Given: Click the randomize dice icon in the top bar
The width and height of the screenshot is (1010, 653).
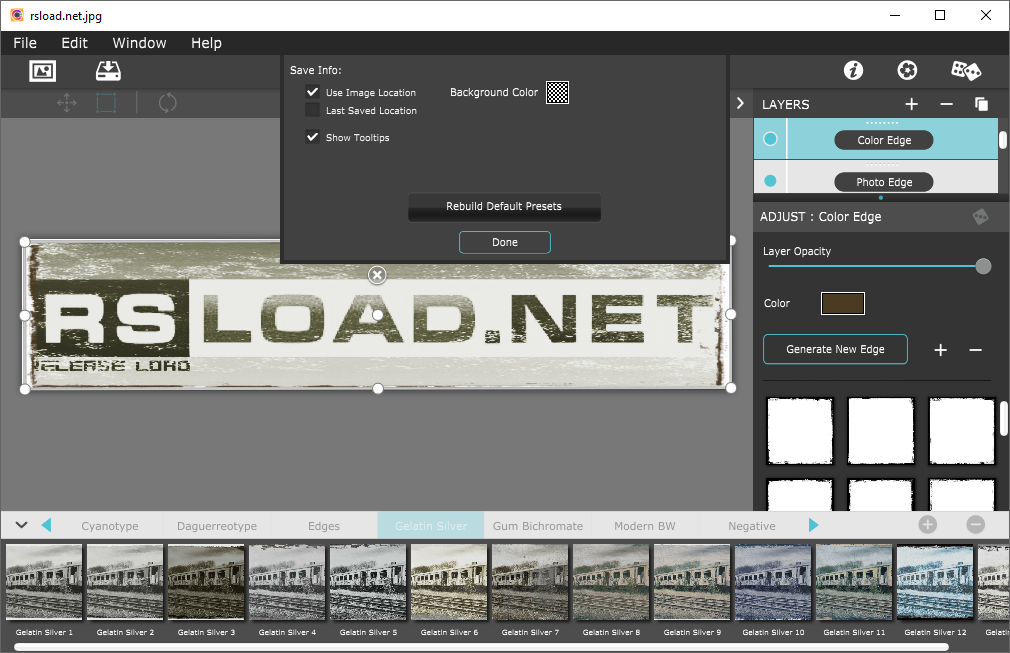Looking at the screenshot, I should pyautogui.click(x=966, y=70).
